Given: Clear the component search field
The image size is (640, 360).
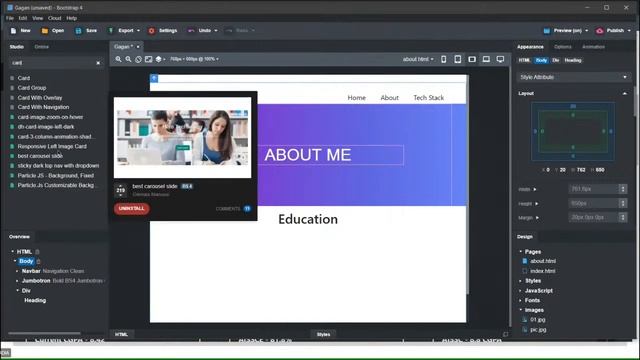Looking at the screenshot, I should [x=98, y=63].
